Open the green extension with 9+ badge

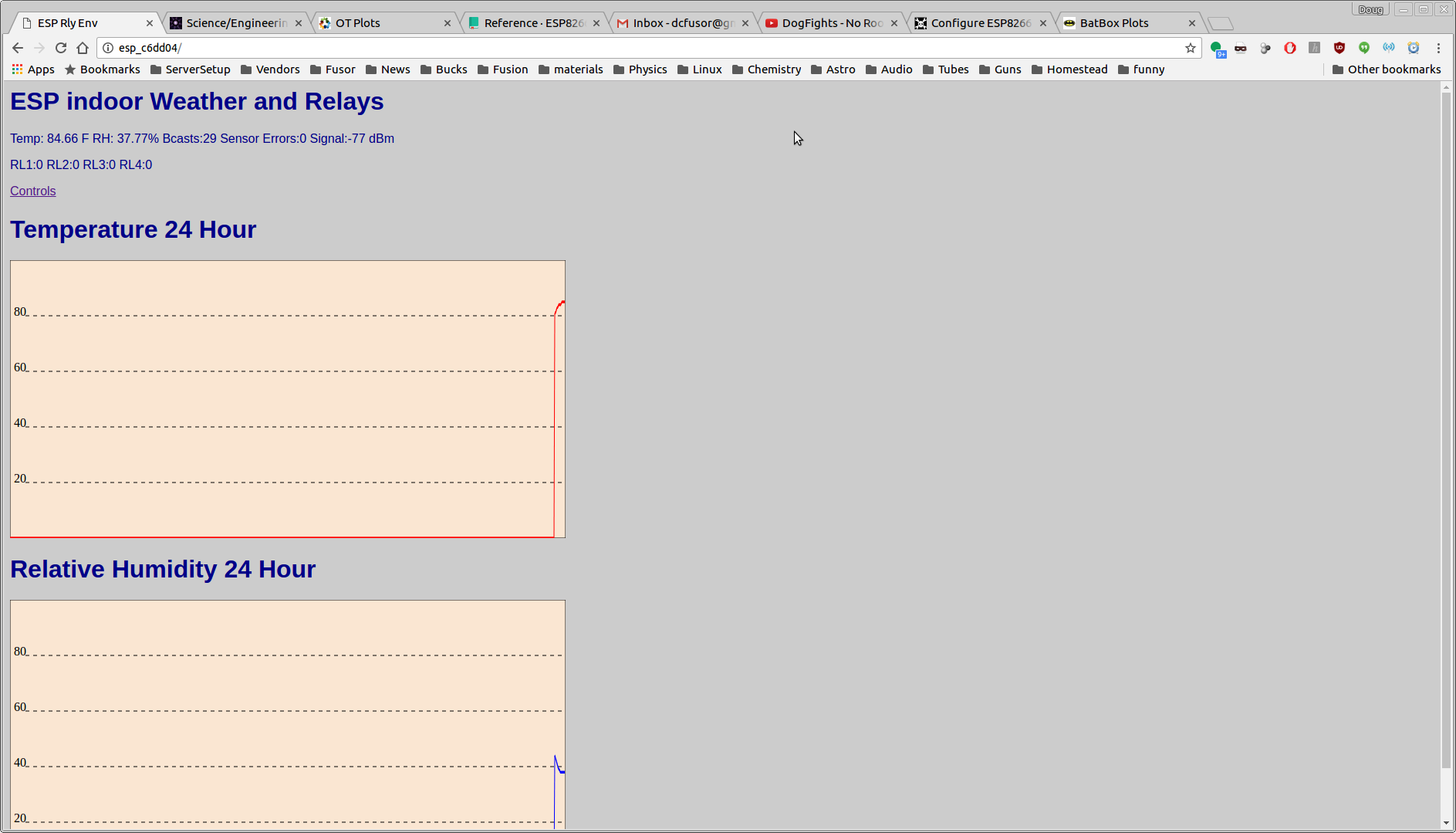pyautogui.click(x=1218, y=49)
